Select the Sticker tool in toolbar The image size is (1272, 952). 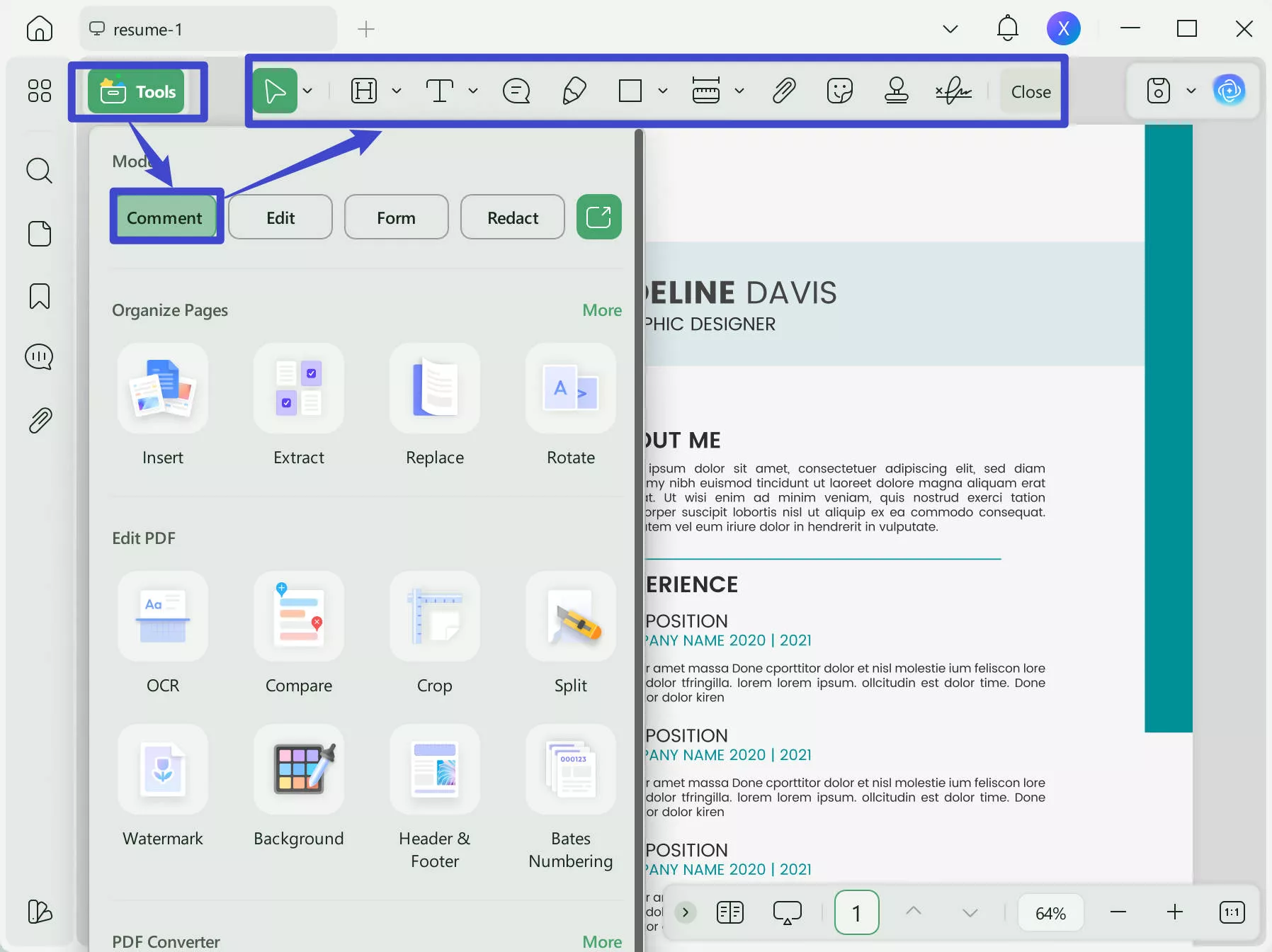840,91
